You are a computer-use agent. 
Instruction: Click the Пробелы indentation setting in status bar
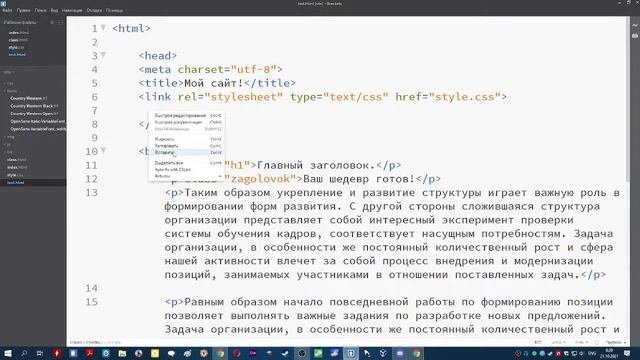pos(615,342)
